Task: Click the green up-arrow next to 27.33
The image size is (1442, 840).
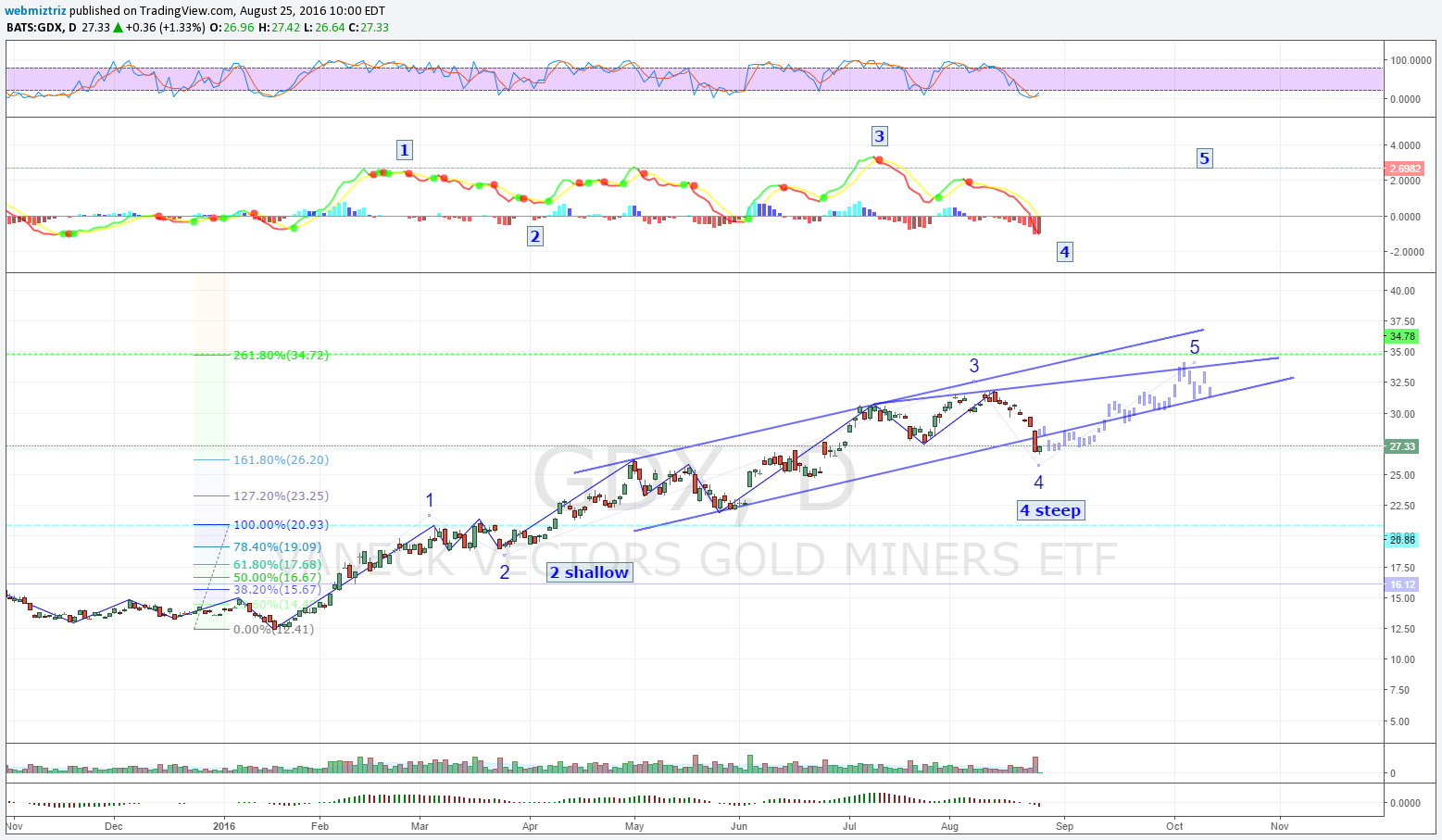Action: pyautogui.click(x=118, y=28)
